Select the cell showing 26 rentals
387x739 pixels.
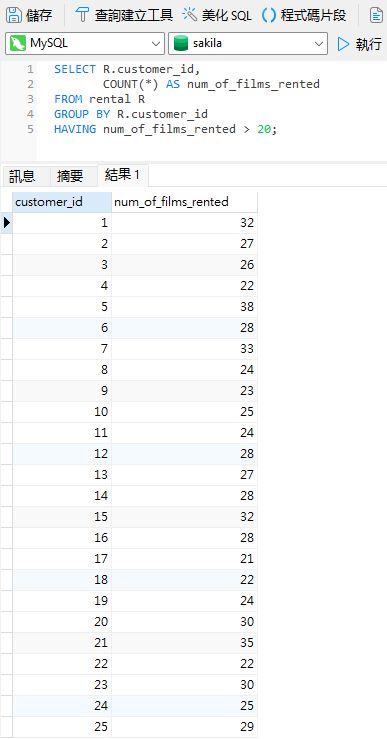[184, 265]
